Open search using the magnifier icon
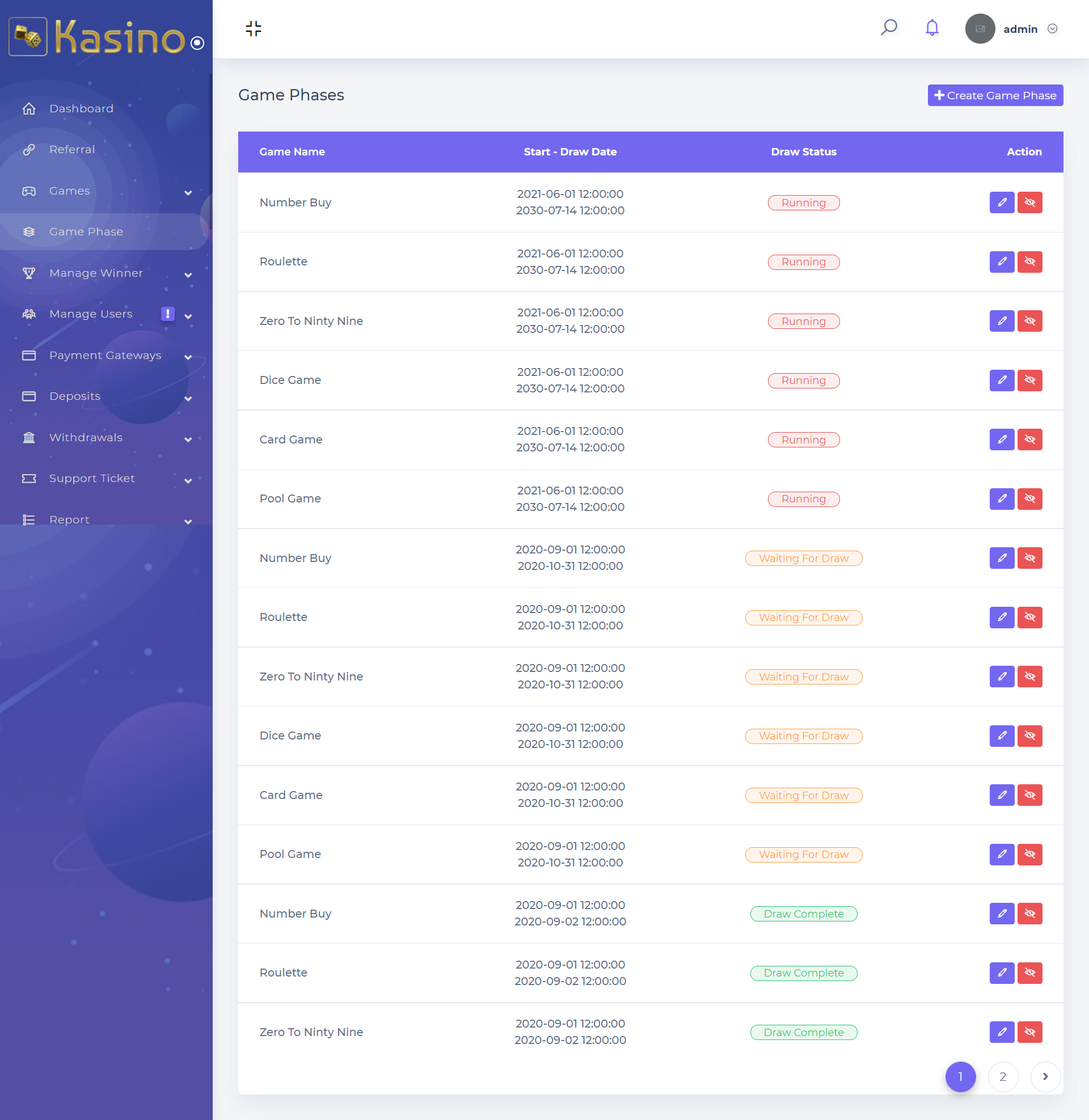1089x1120 pixels. (x=890, y=27)
